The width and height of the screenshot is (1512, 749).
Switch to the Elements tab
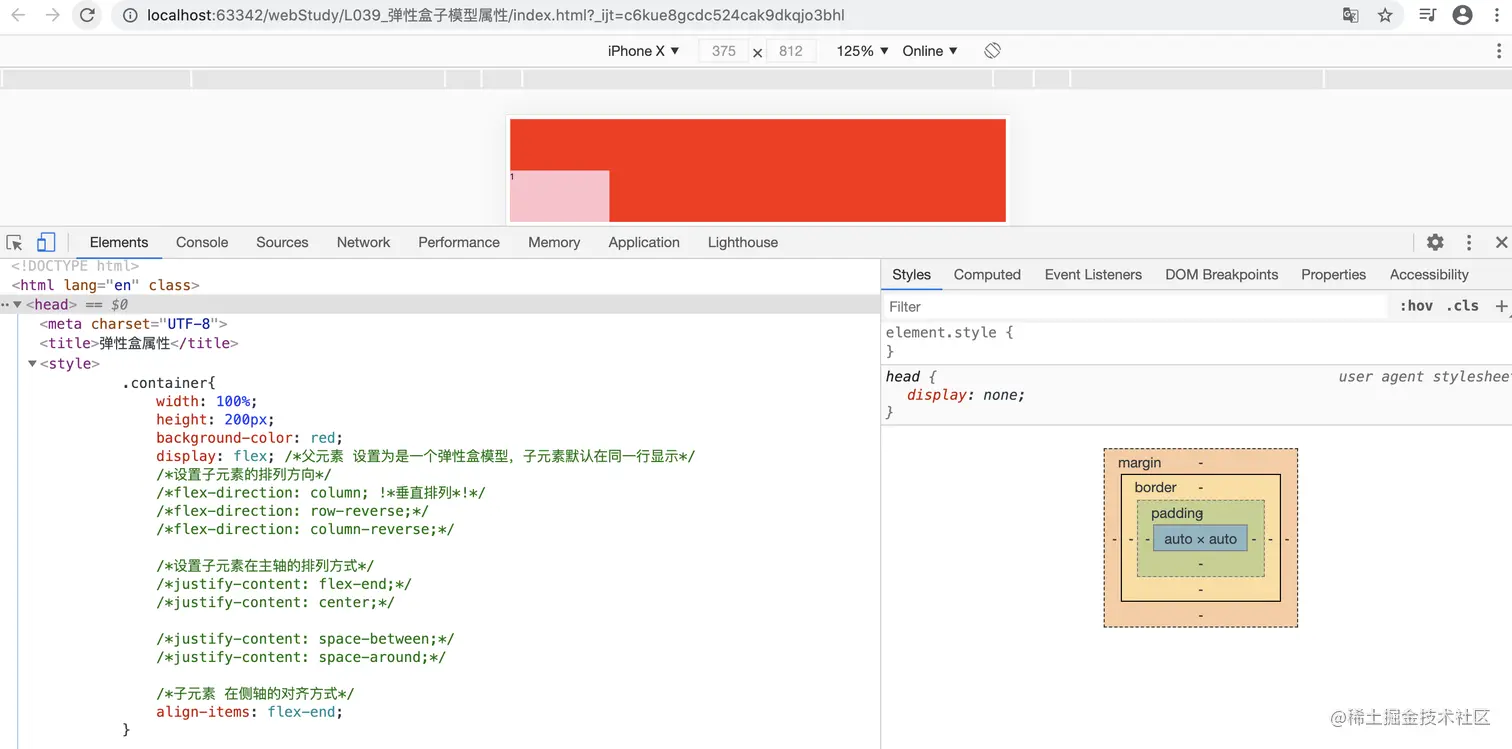pos(119,242)
